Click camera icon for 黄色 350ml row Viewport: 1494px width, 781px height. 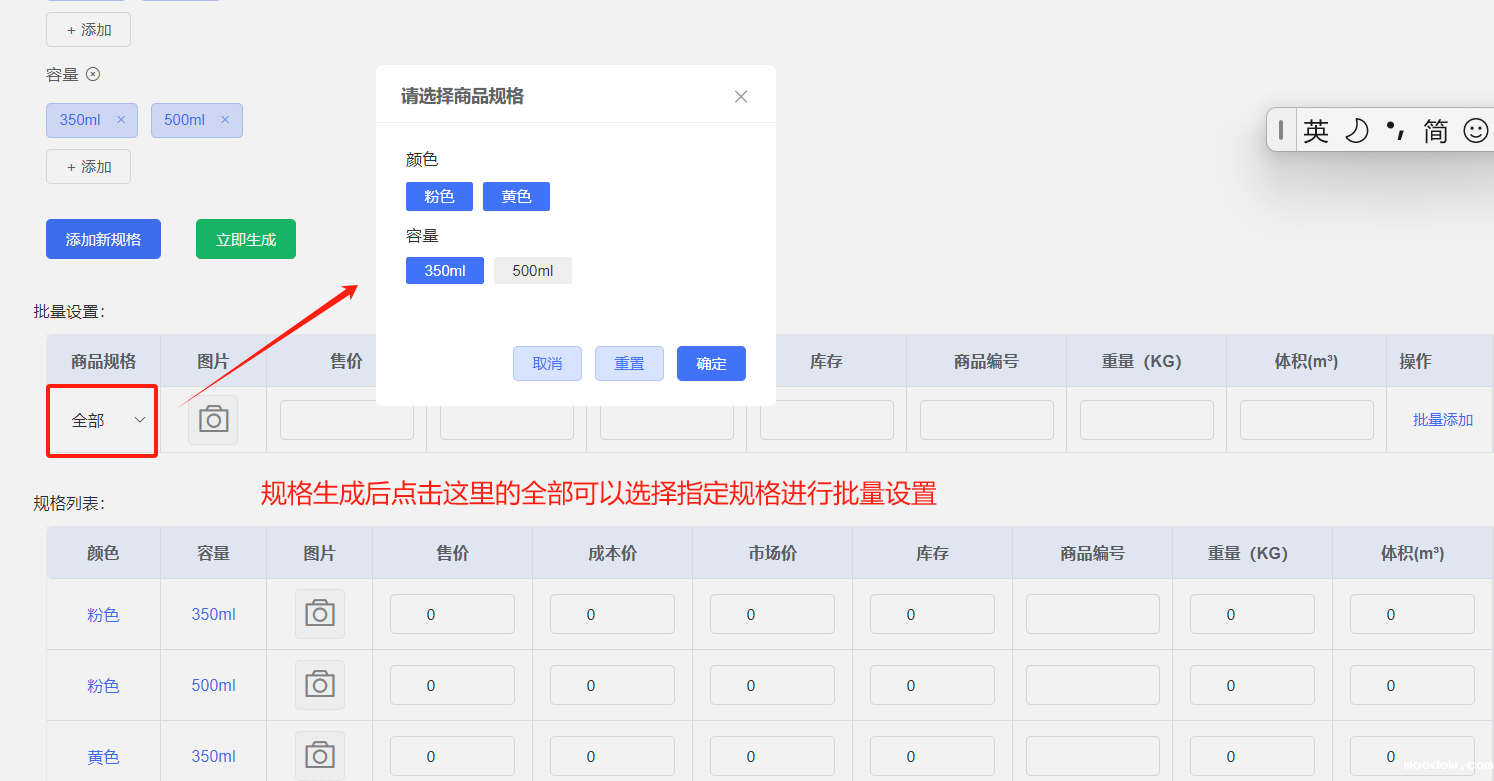(319, 756)
